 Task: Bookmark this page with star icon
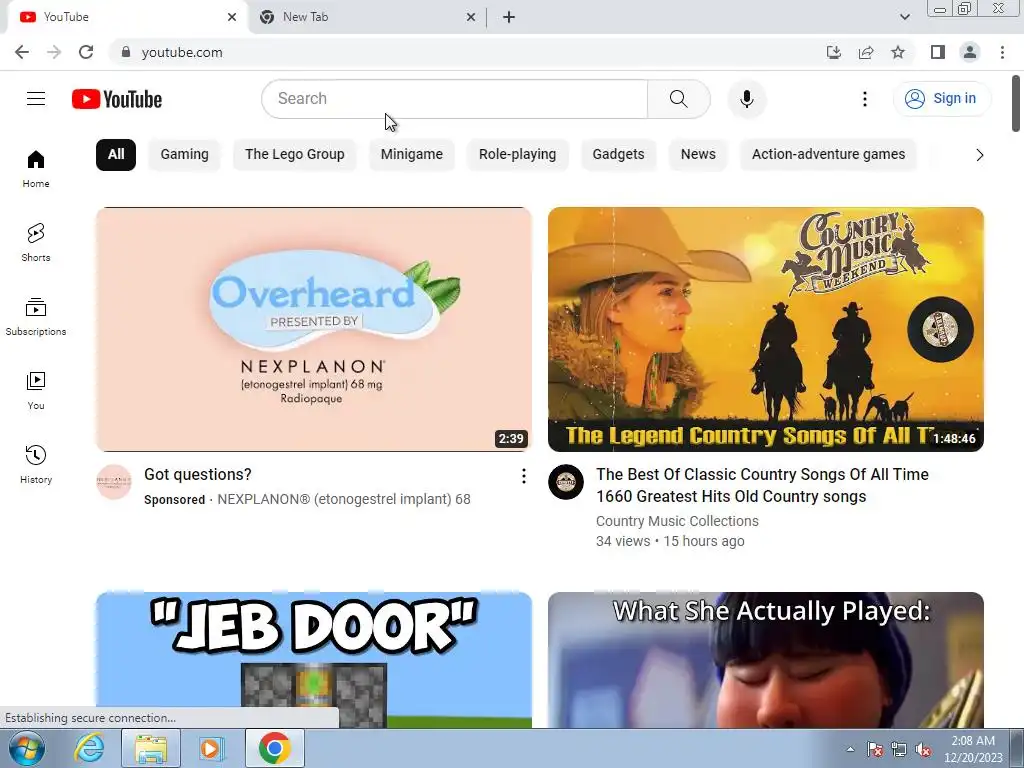click(x=898, y=52)
